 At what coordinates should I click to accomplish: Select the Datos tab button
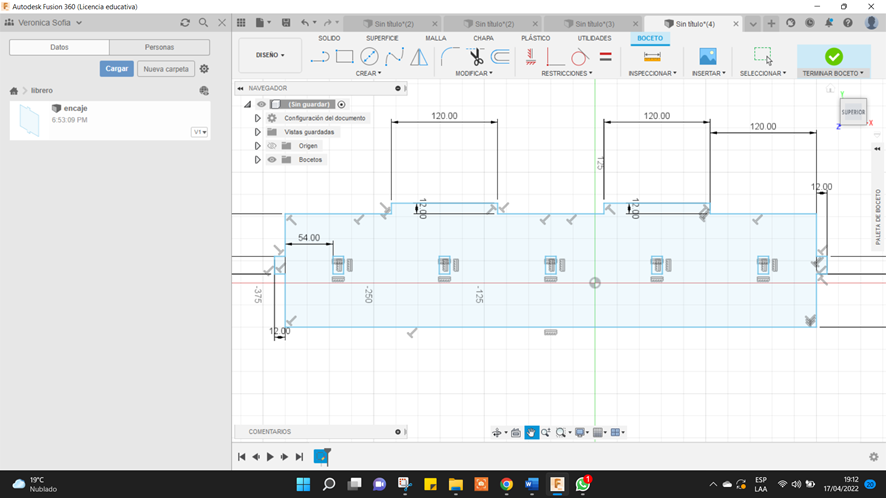point(59,47)
